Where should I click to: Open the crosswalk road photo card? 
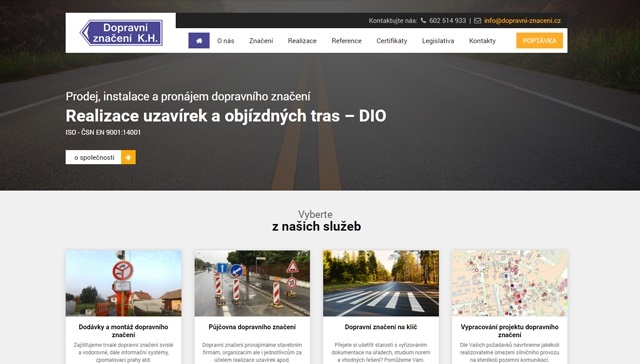[381, 283]
